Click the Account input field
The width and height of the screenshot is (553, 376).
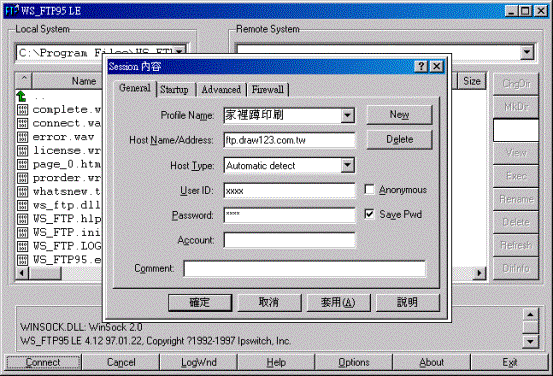click(x=289, y=240)
